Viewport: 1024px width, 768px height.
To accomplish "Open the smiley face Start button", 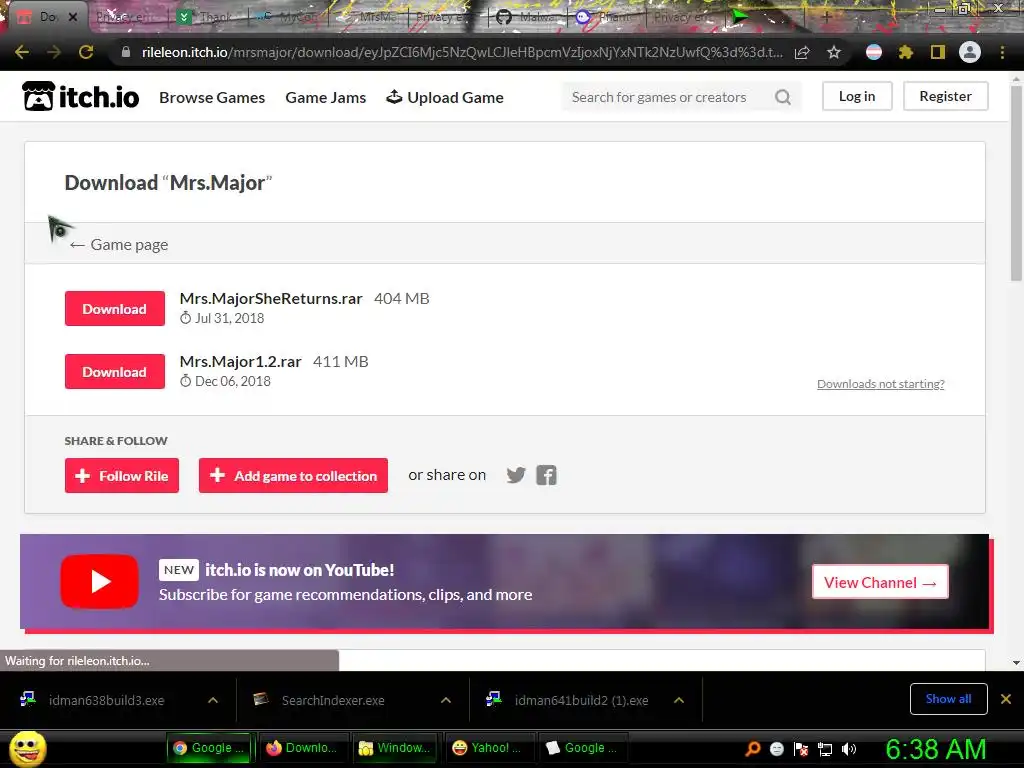I will click(27, 748).
